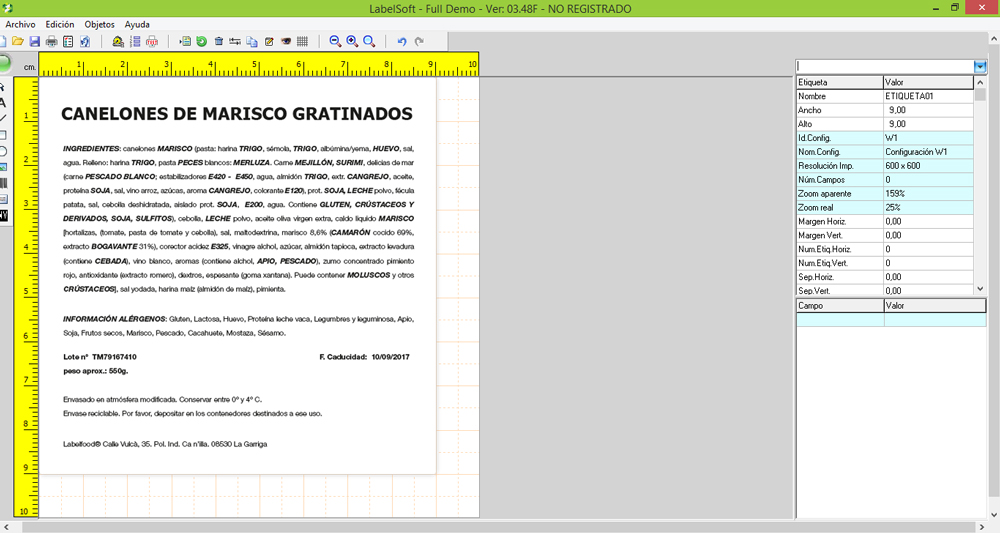Preview label with the eye icon
The height and width of the screenshot is (533, 1000).
coord(286,41)
